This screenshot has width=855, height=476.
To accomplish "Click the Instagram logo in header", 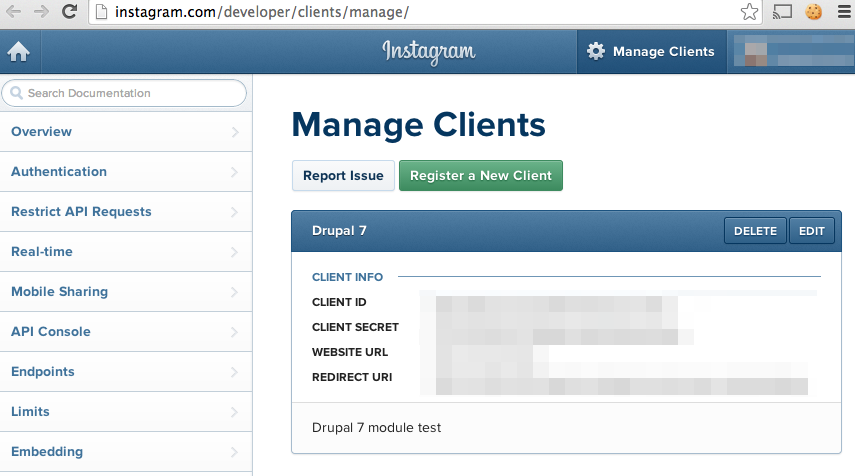I will [x=429, y=52].
